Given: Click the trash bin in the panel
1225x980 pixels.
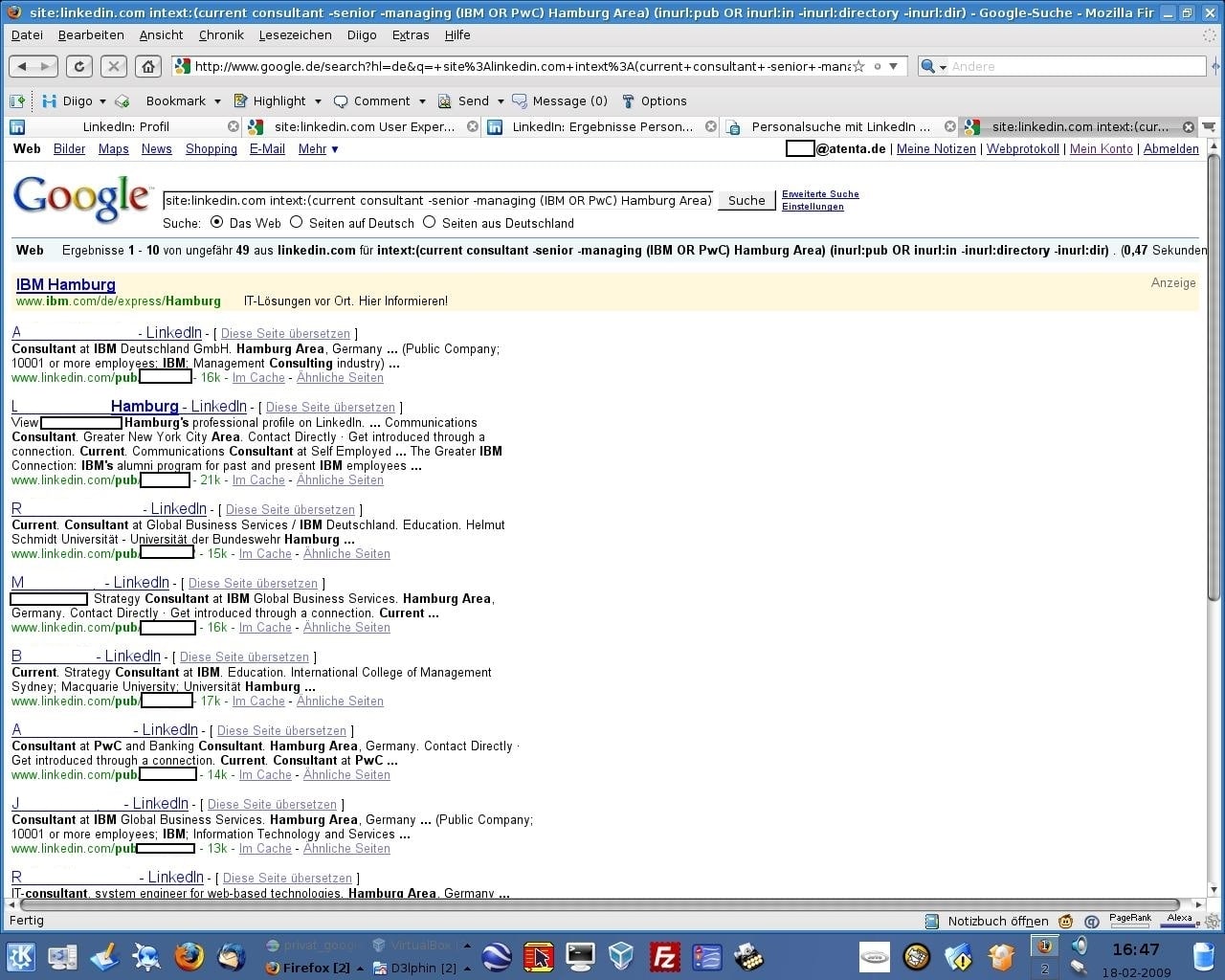Looking at the screenshot, I should (1204, 956).
